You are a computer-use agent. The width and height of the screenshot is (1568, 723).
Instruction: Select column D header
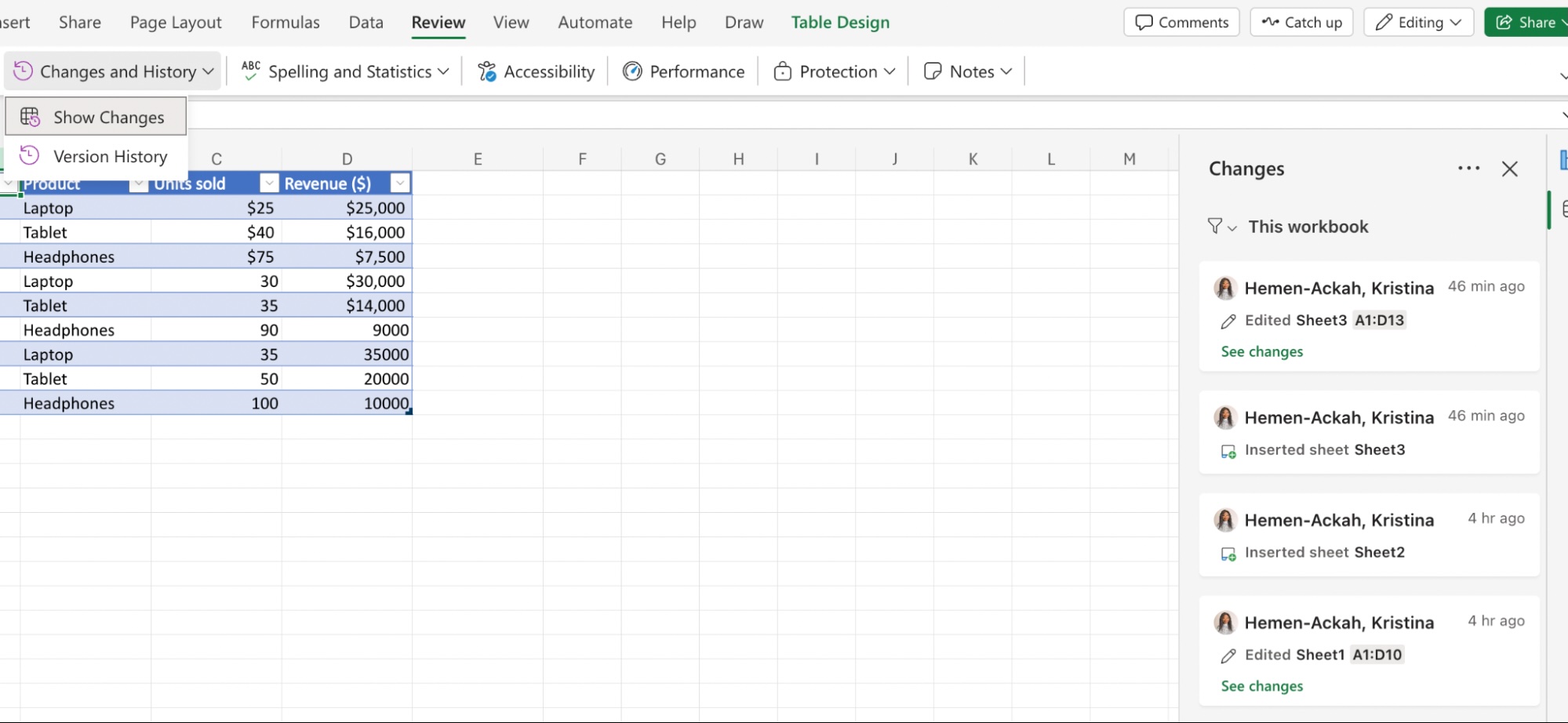[347, 159]
